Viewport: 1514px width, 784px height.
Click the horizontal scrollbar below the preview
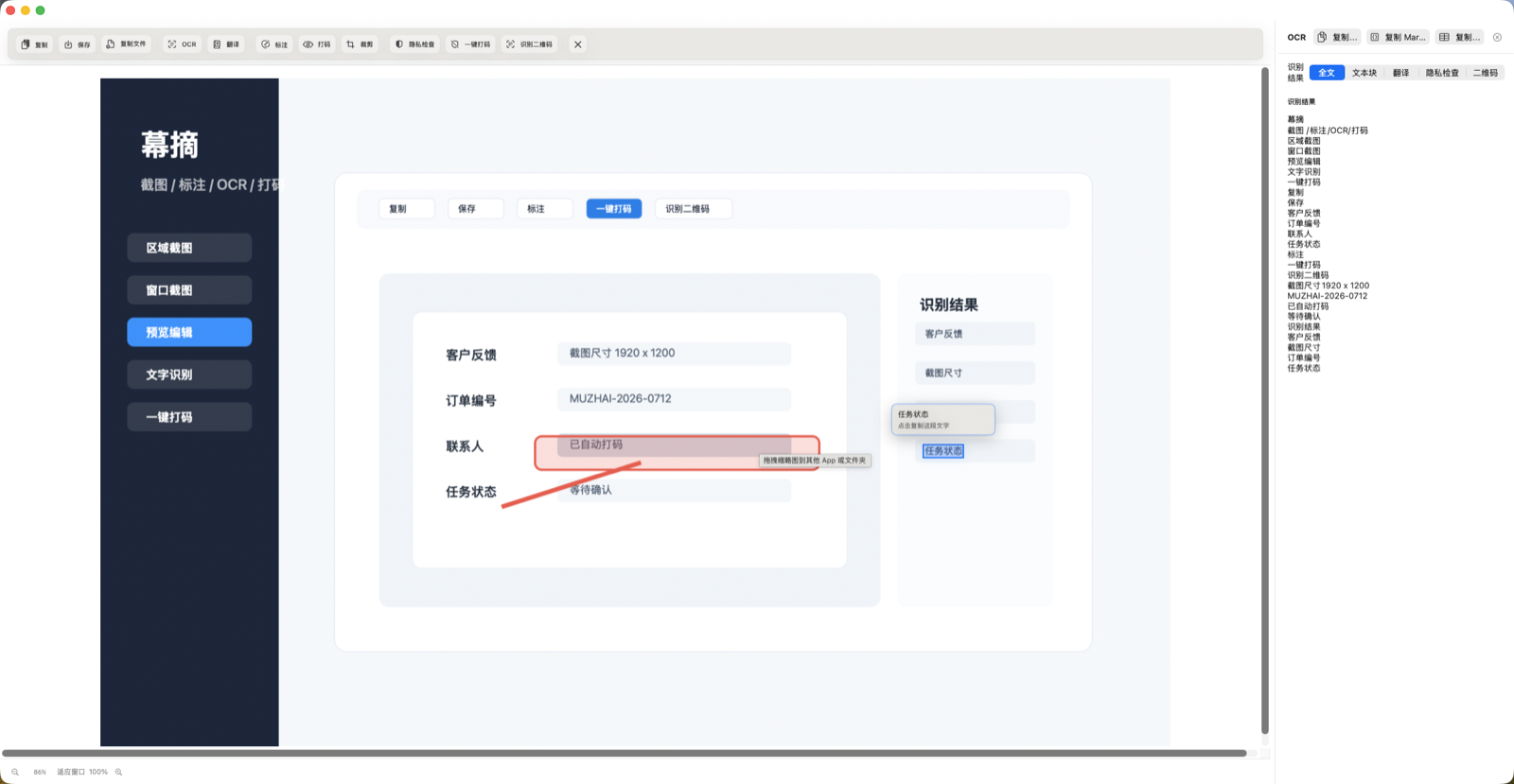[x=625, y=754]
